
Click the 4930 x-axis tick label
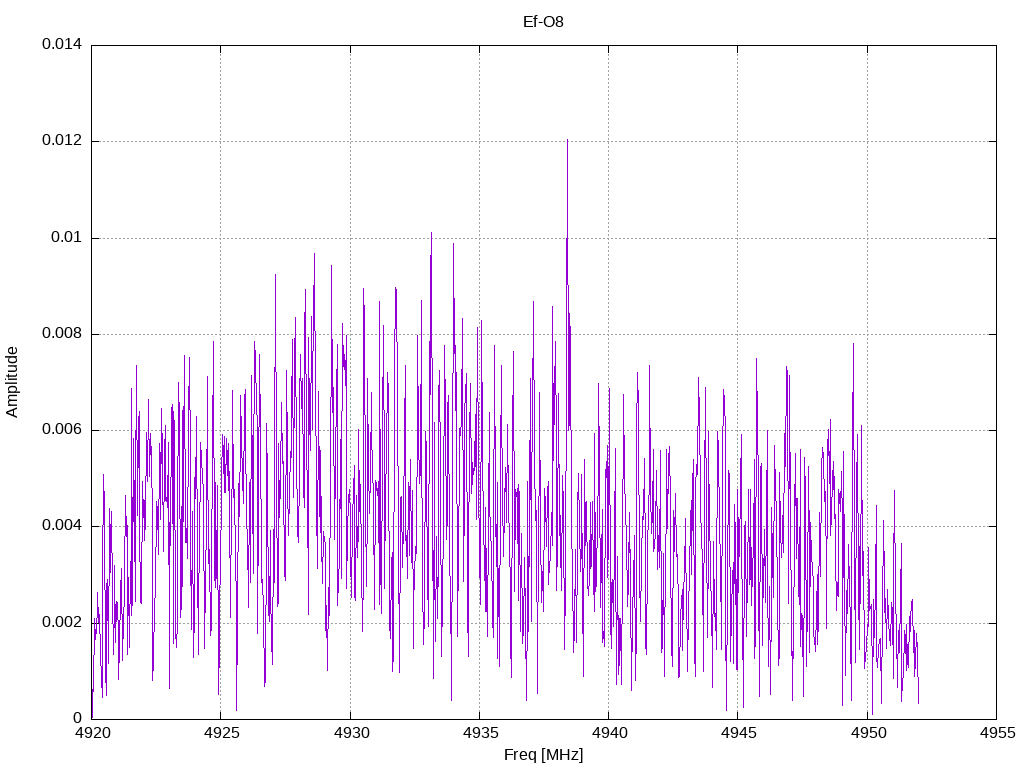pos(351,733)
